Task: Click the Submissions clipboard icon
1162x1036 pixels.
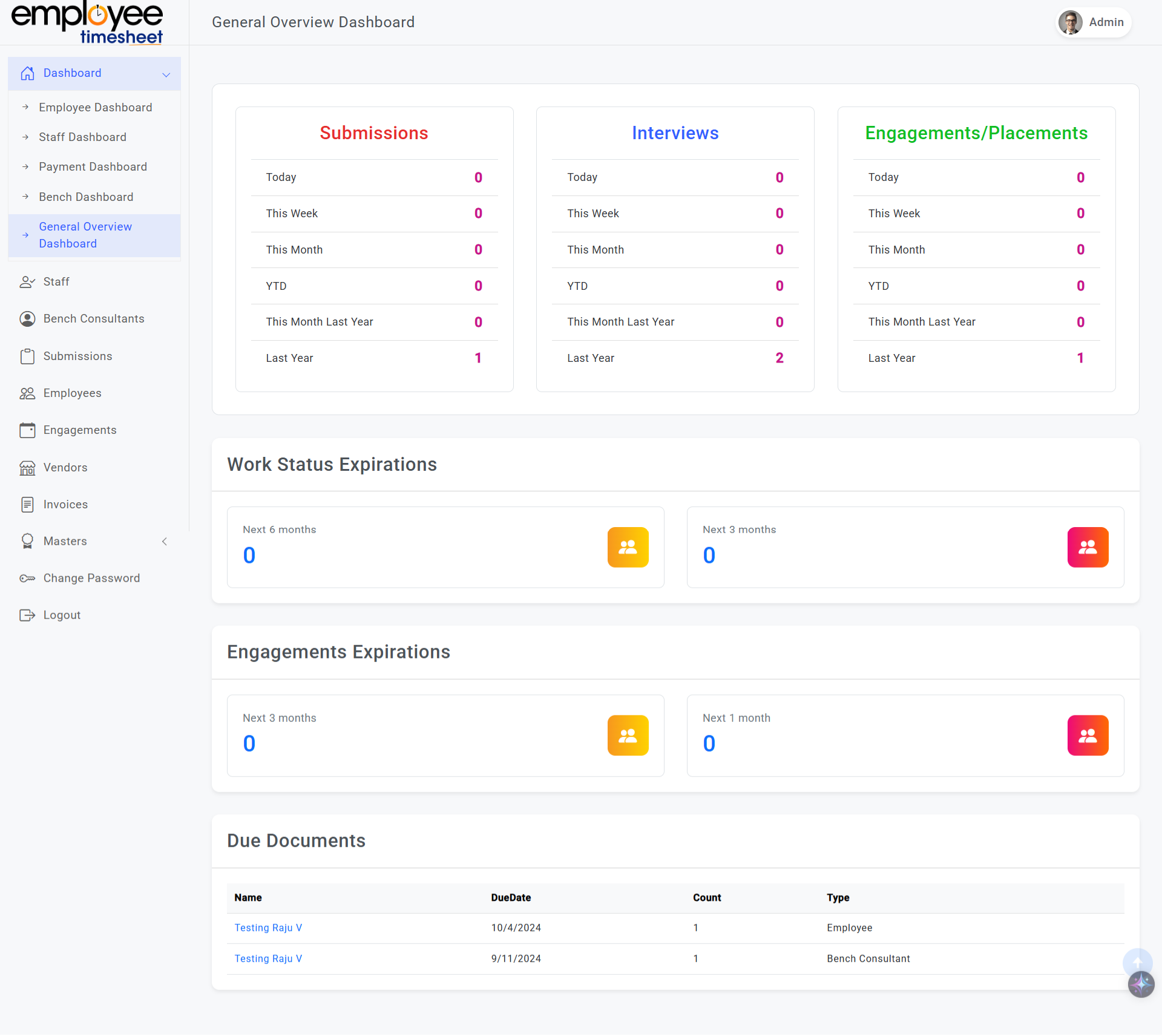Action: click(x=27, y=356)
